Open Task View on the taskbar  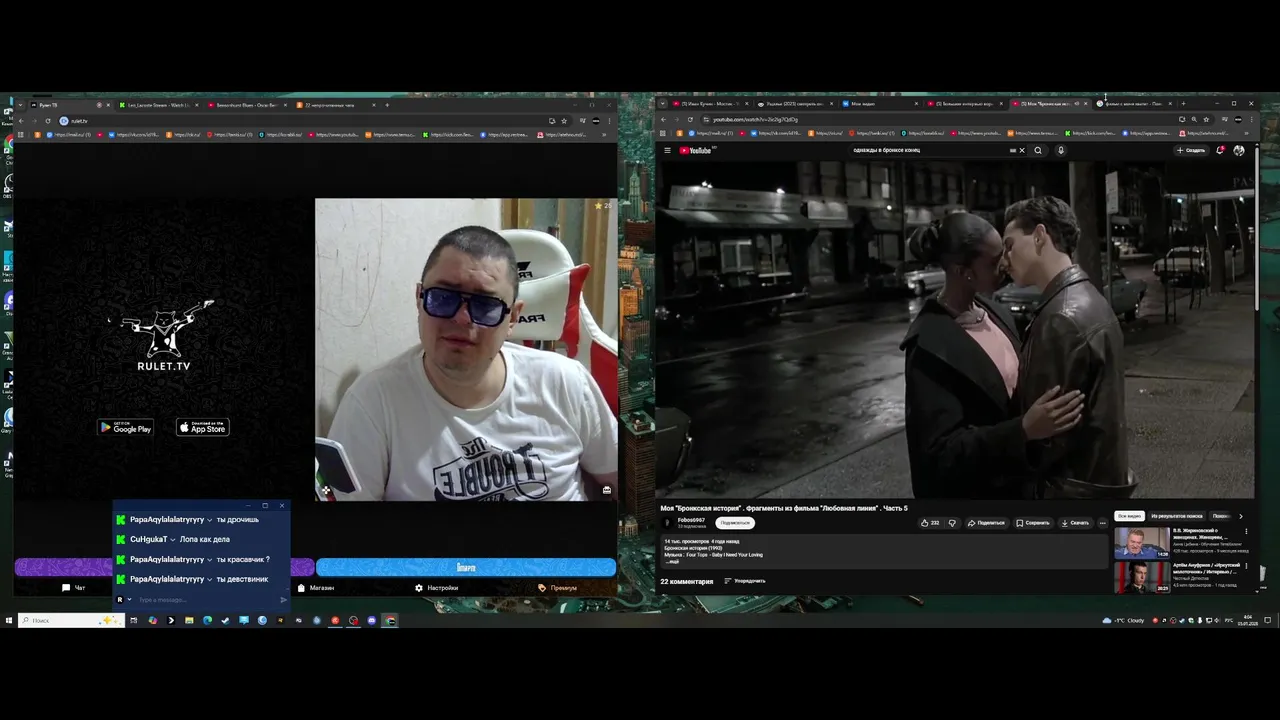point(133,620)
